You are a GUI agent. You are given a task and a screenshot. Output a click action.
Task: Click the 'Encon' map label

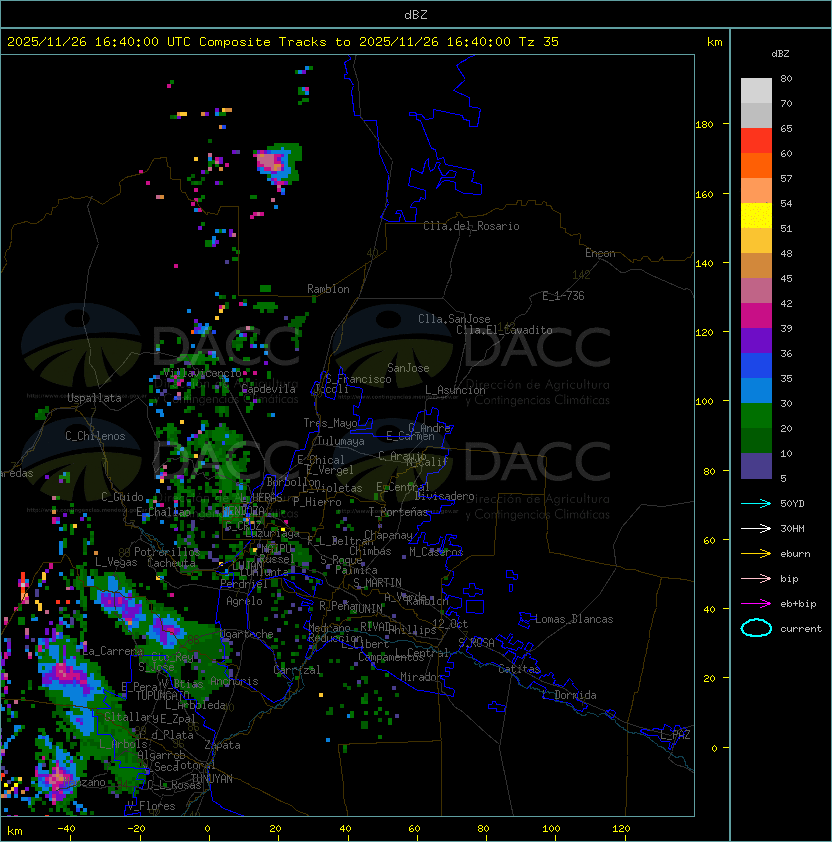600,253
